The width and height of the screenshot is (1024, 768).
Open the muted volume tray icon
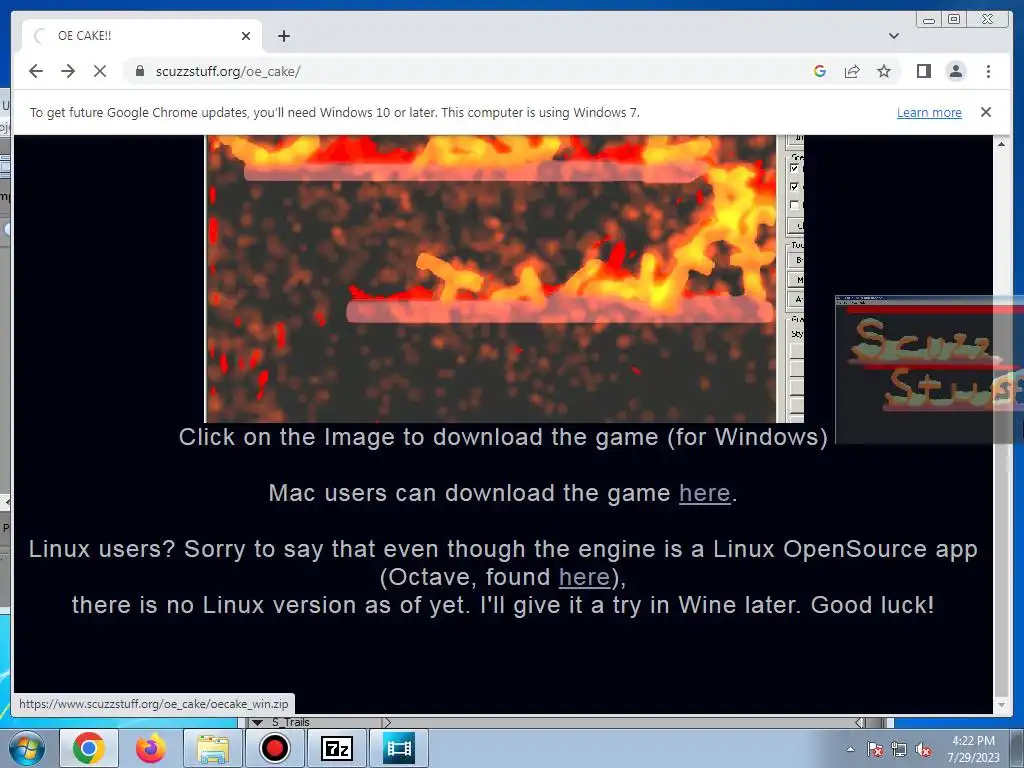coord(923,749)
